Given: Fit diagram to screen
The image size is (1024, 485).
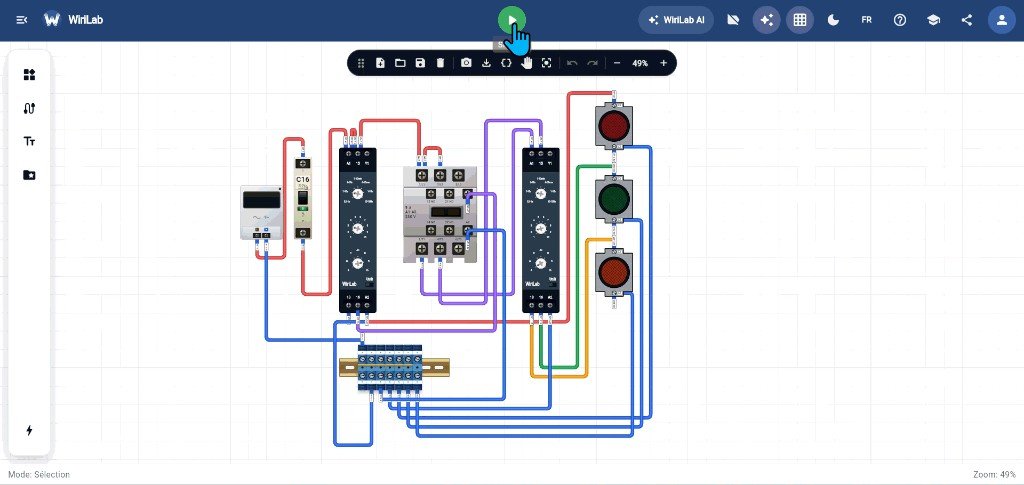Looking at the screenshot, I should (547, 63).
